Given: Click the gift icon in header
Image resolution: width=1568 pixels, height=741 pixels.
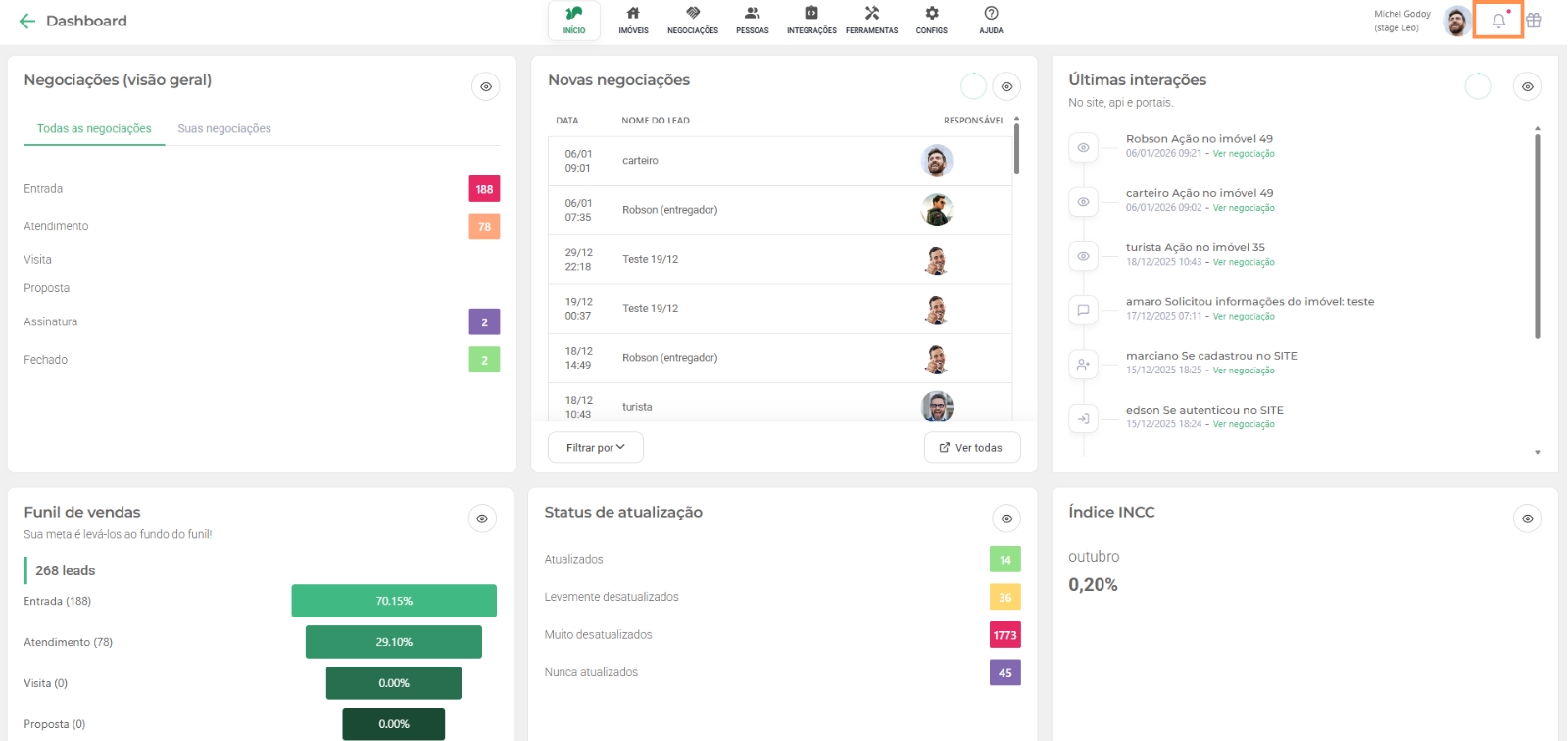Looking at the screenshot, I should coord(1534,21).
